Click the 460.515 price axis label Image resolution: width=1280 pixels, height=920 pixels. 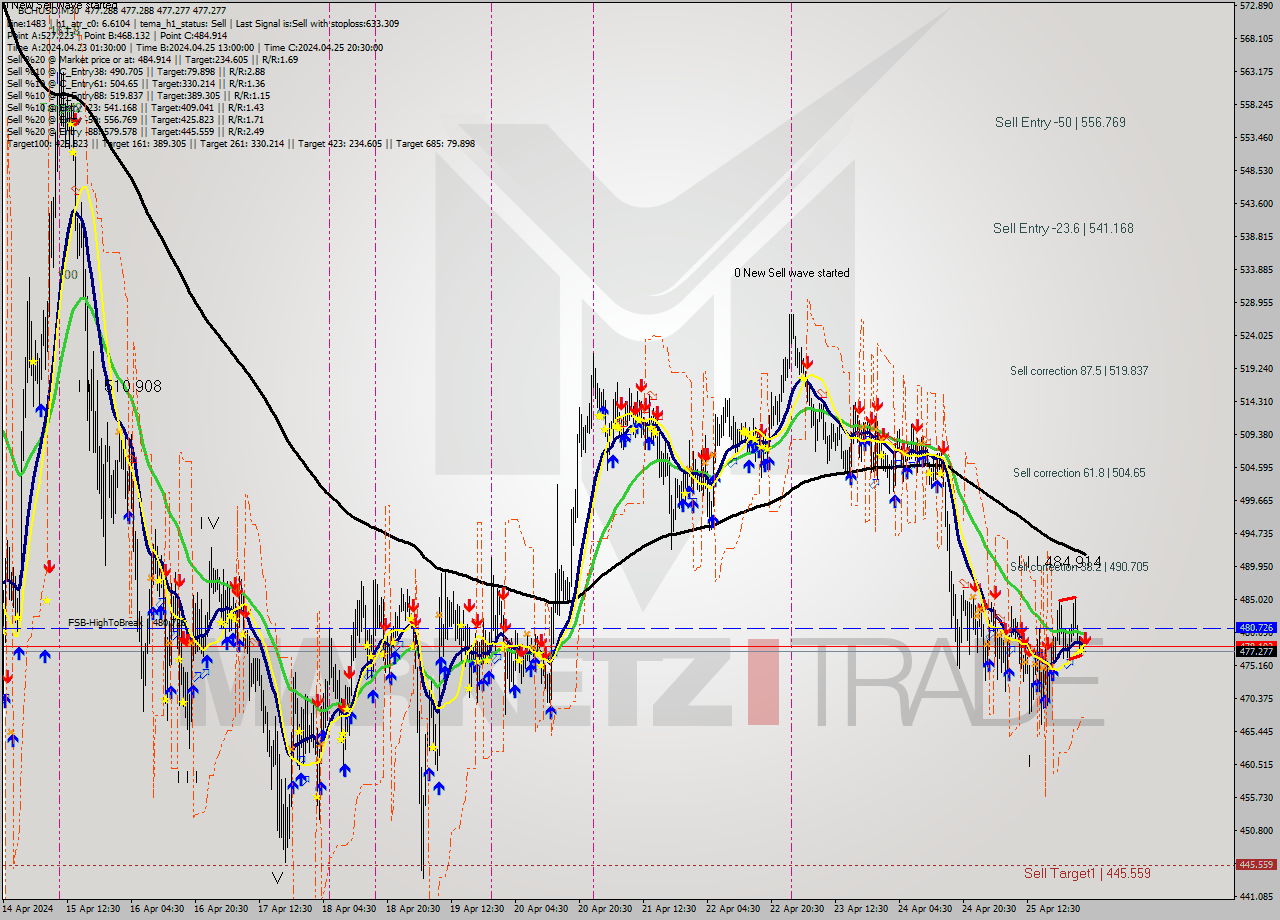click(1257, 764)
